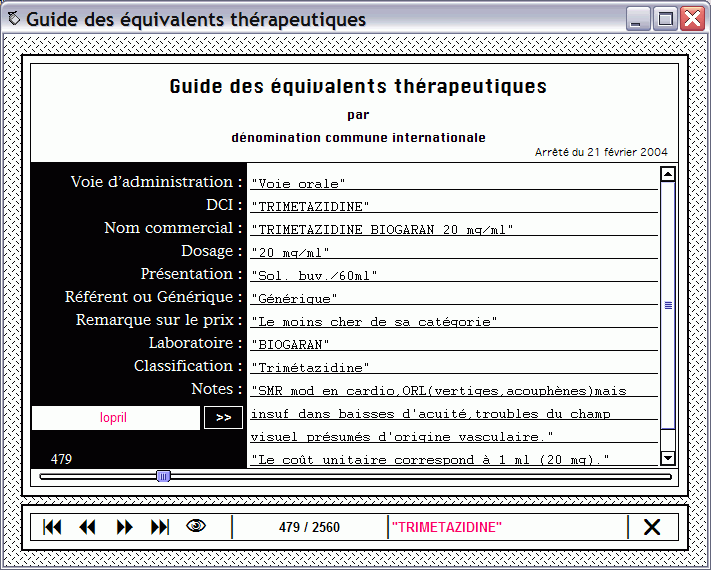Click the "insuf dans baisses d'acuité" notes line

click(454, 414)
